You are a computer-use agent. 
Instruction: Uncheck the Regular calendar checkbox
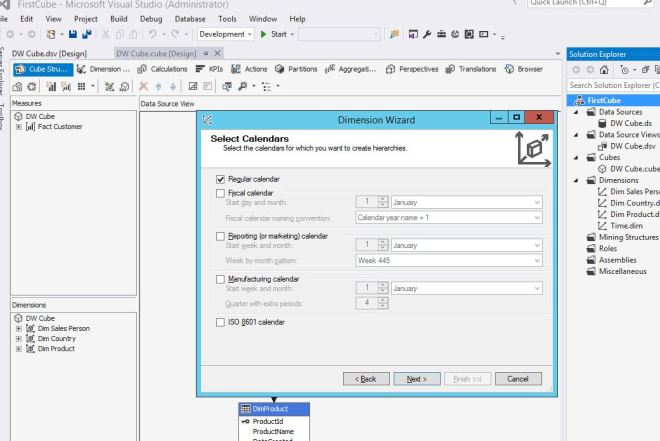point(221,178)
